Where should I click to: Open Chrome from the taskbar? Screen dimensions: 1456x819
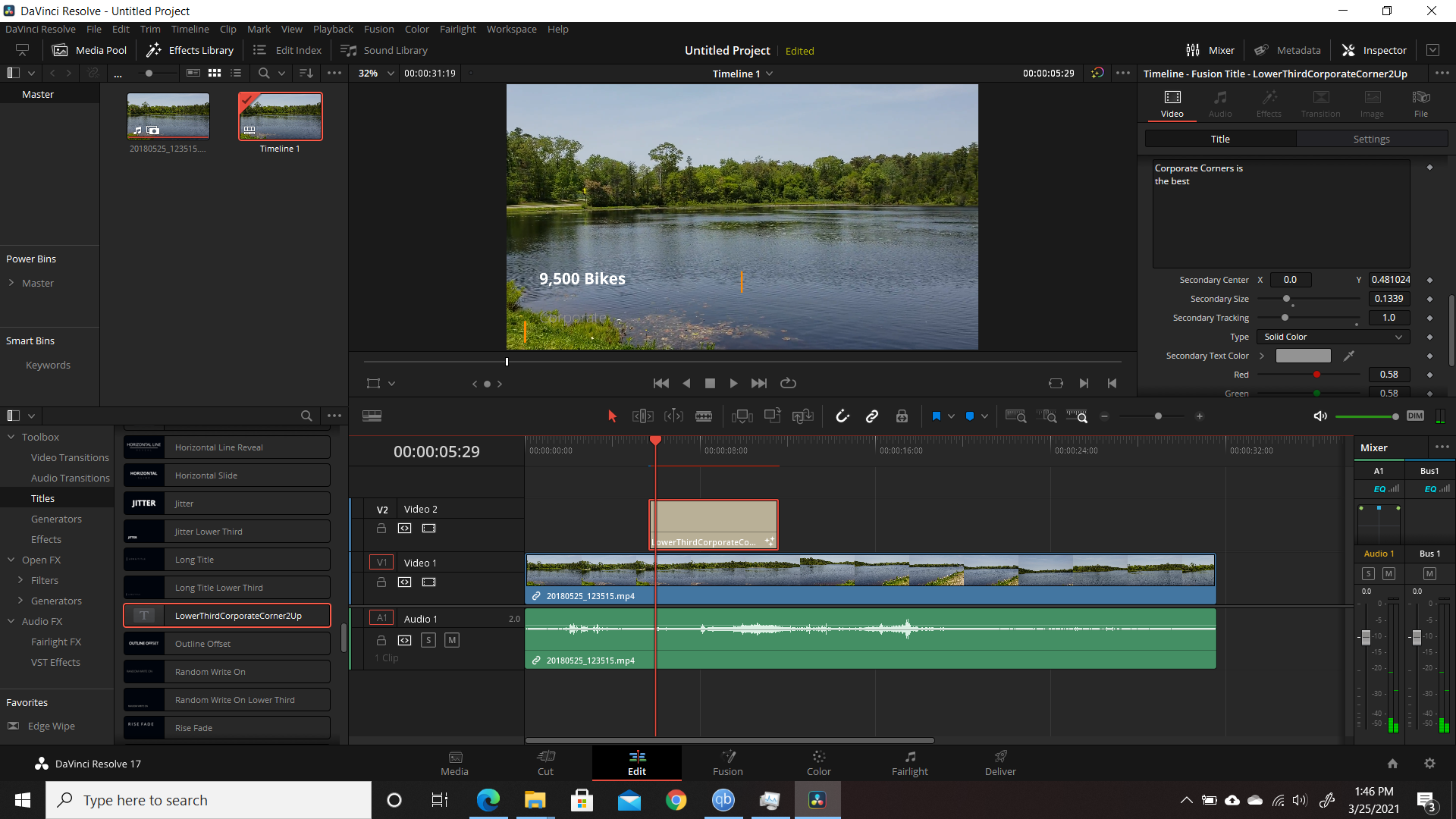(x=676, y=800)
